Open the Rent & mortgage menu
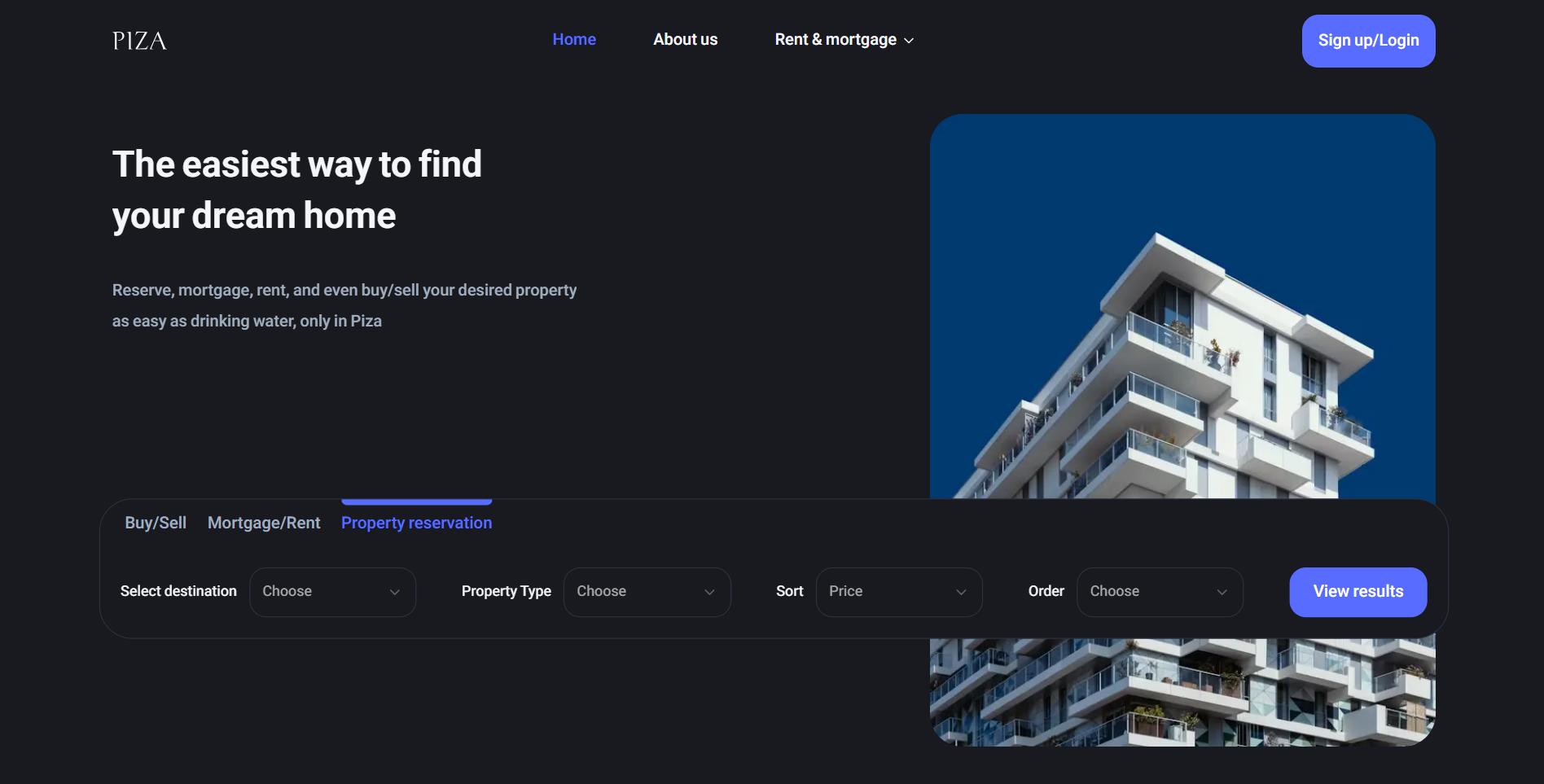Screen dimensions: 1544x784 coord(835,39)
